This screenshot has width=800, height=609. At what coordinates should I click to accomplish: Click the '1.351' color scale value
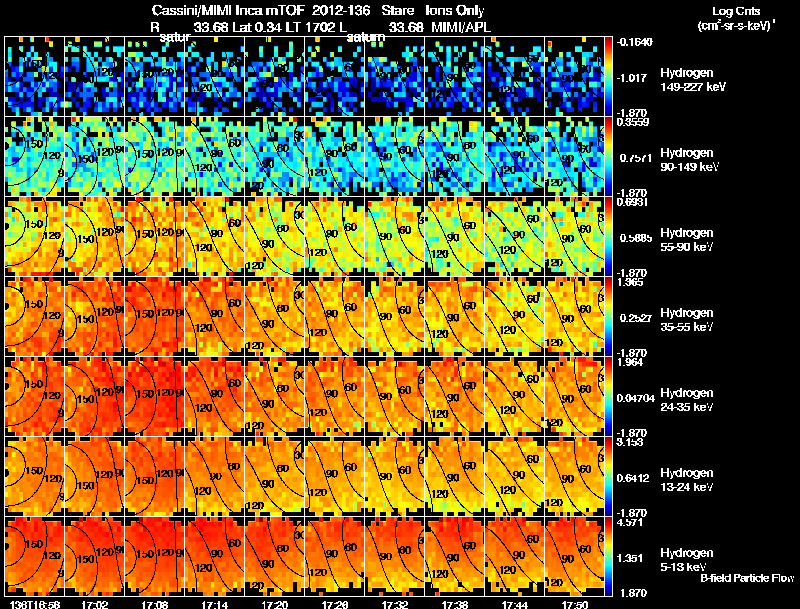630,559
